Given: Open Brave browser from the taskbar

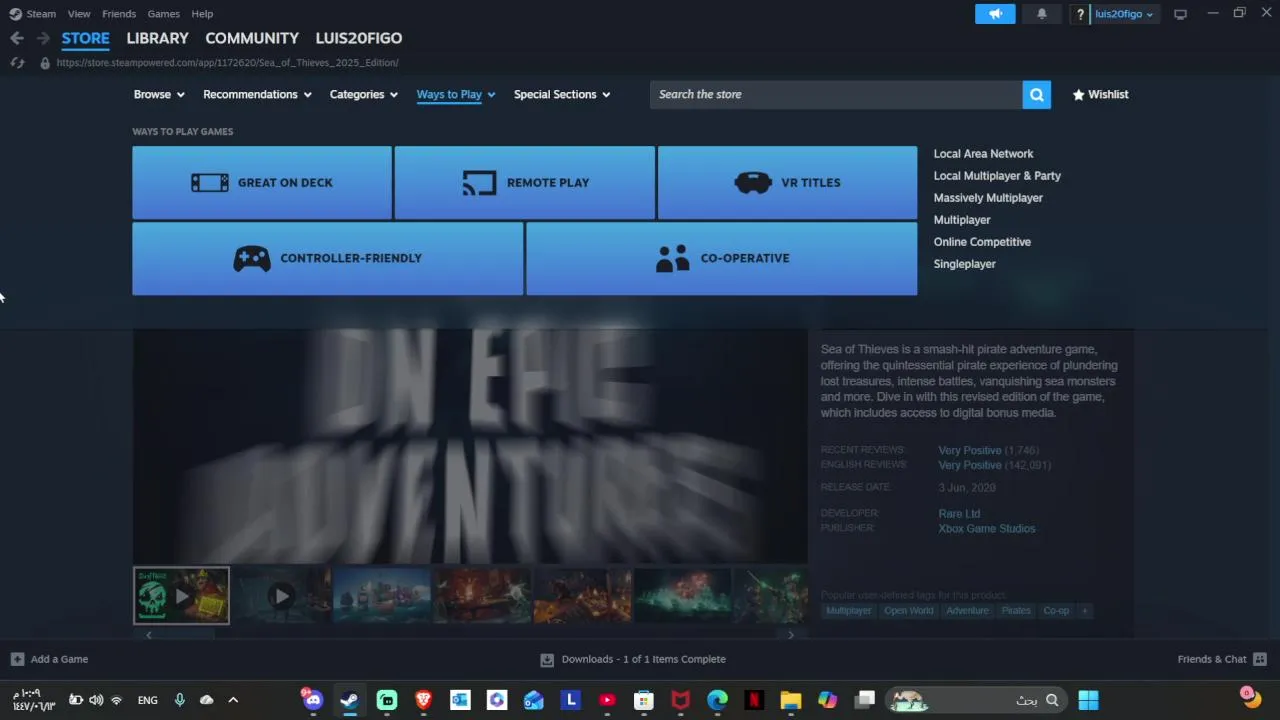Looking at the screenshot, I should [423, 700].
